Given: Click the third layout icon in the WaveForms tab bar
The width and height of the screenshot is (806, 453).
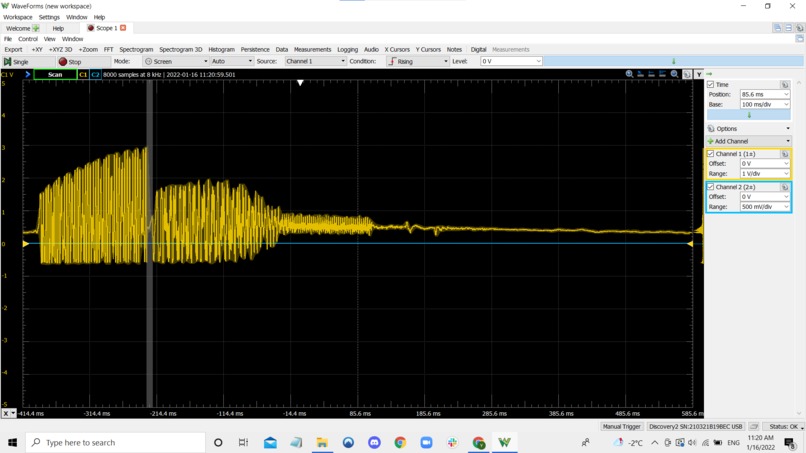Looking at the screenshot, I should tap(799, 28).
